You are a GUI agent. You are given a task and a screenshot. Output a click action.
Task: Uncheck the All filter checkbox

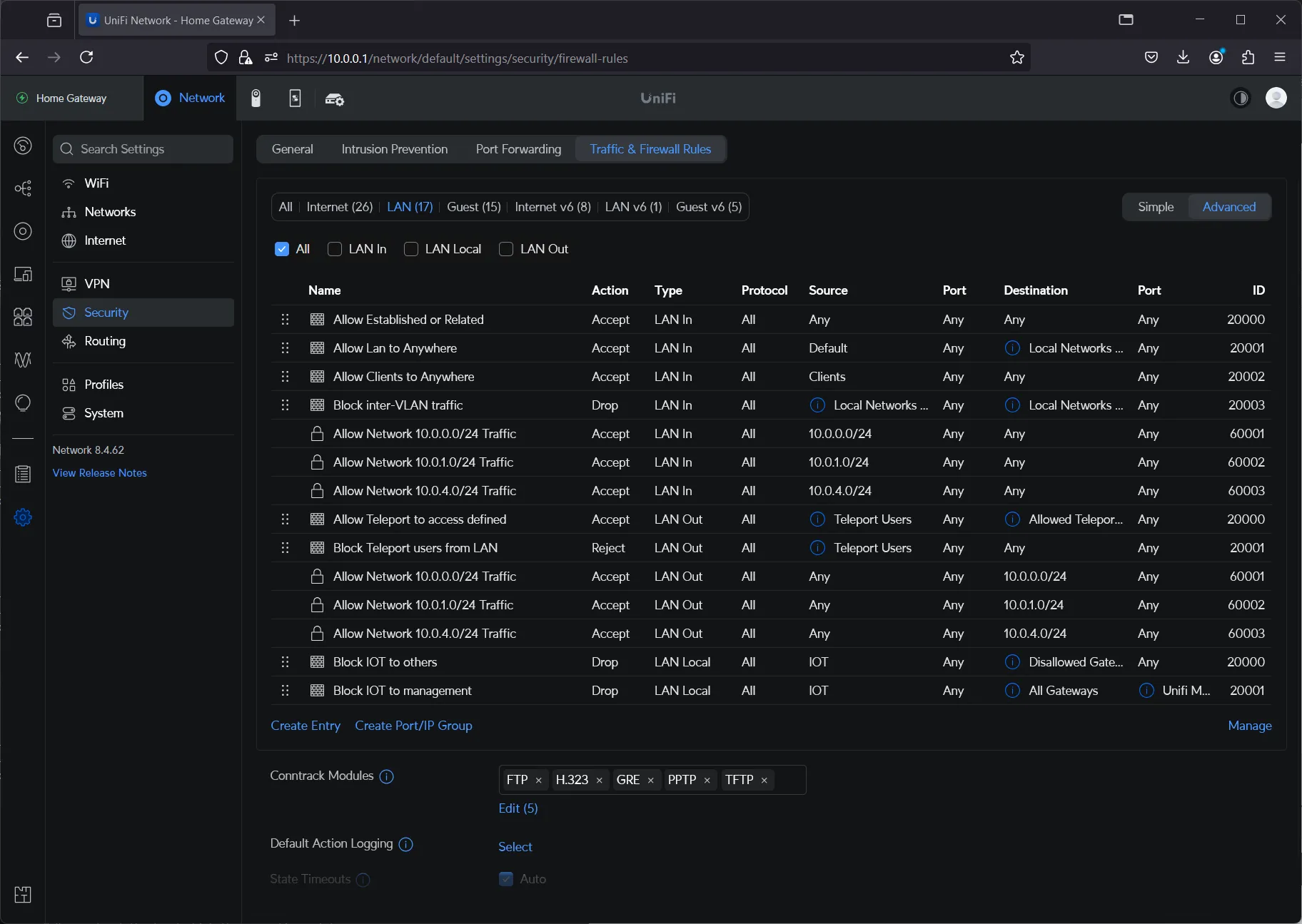[x=281, y=249]
